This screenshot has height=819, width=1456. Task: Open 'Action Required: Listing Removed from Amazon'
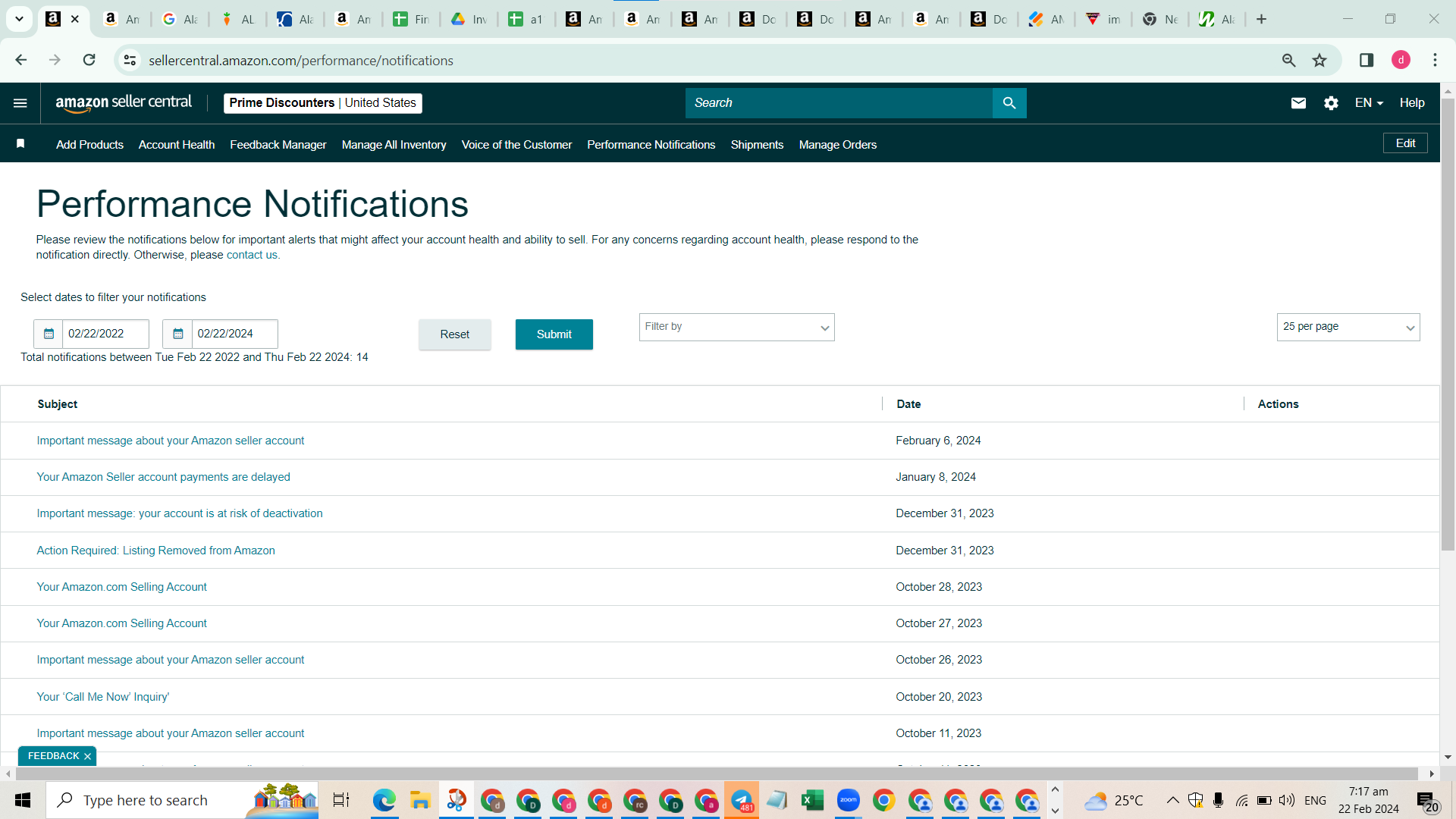(156, 551)
